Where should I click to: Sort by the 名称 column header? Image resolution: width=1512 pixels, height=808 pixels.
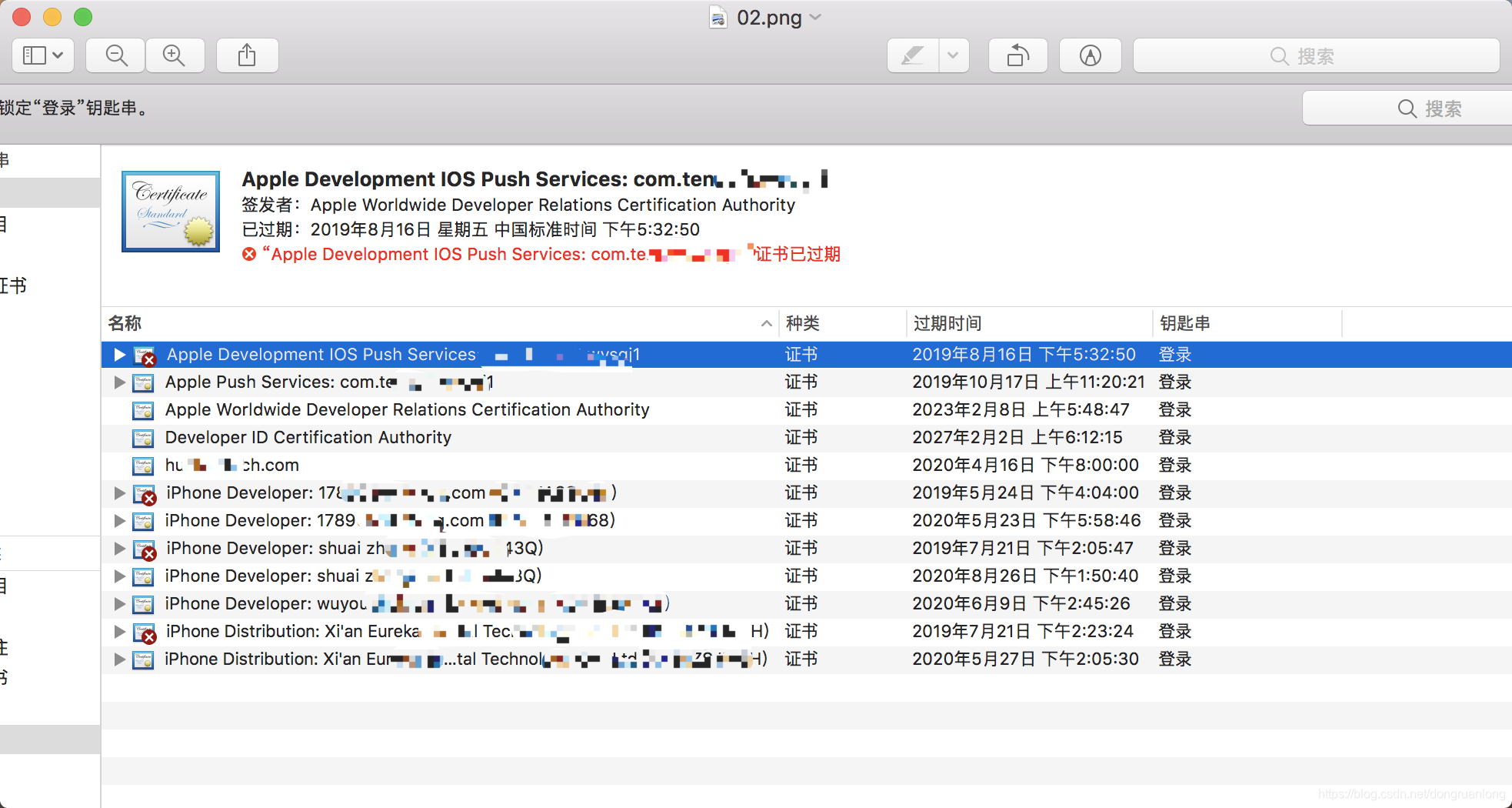point(440,323)
